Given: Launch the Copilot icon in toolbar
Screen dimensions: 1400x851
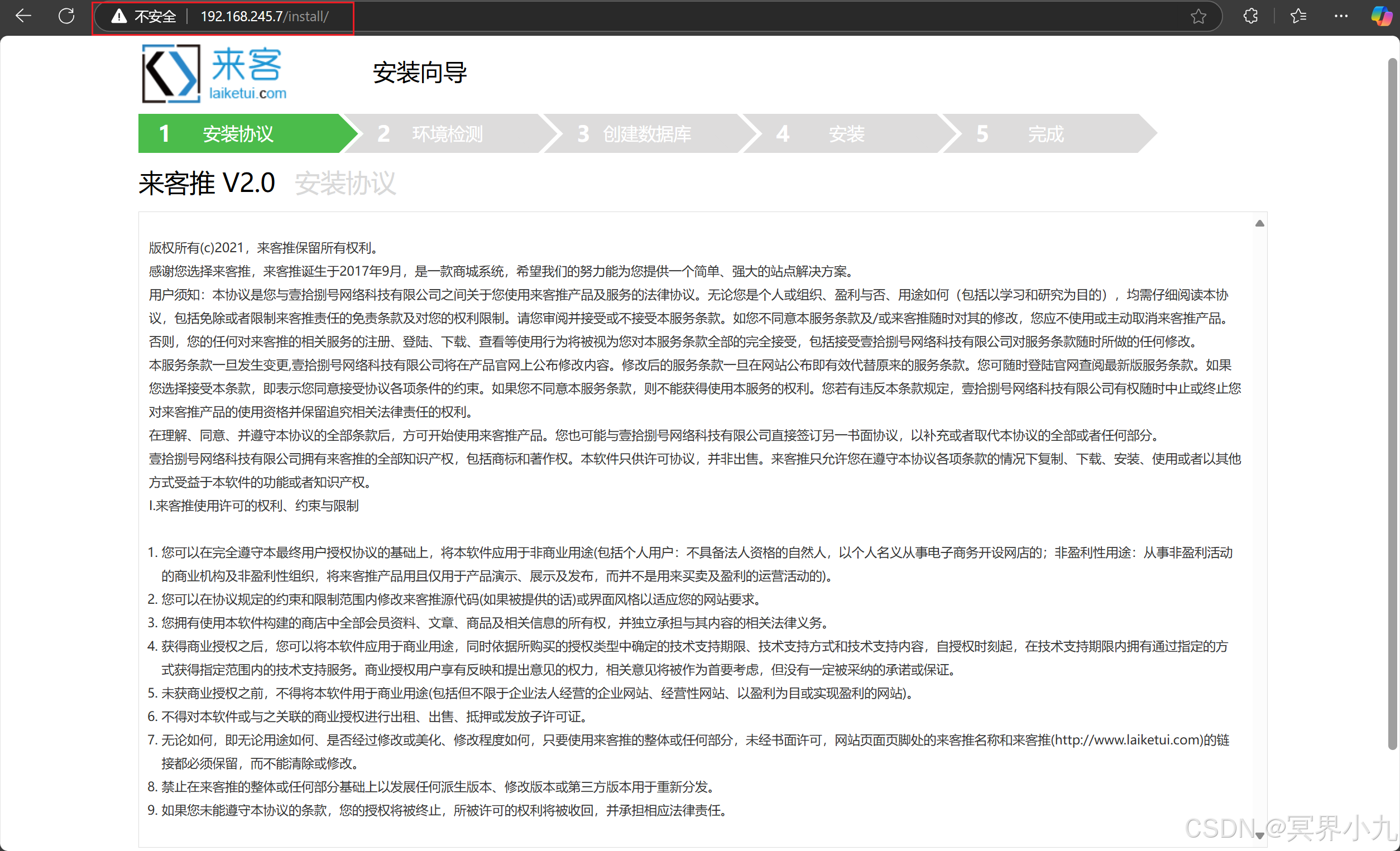Looking at the screenshot, I should [1381, 16].
